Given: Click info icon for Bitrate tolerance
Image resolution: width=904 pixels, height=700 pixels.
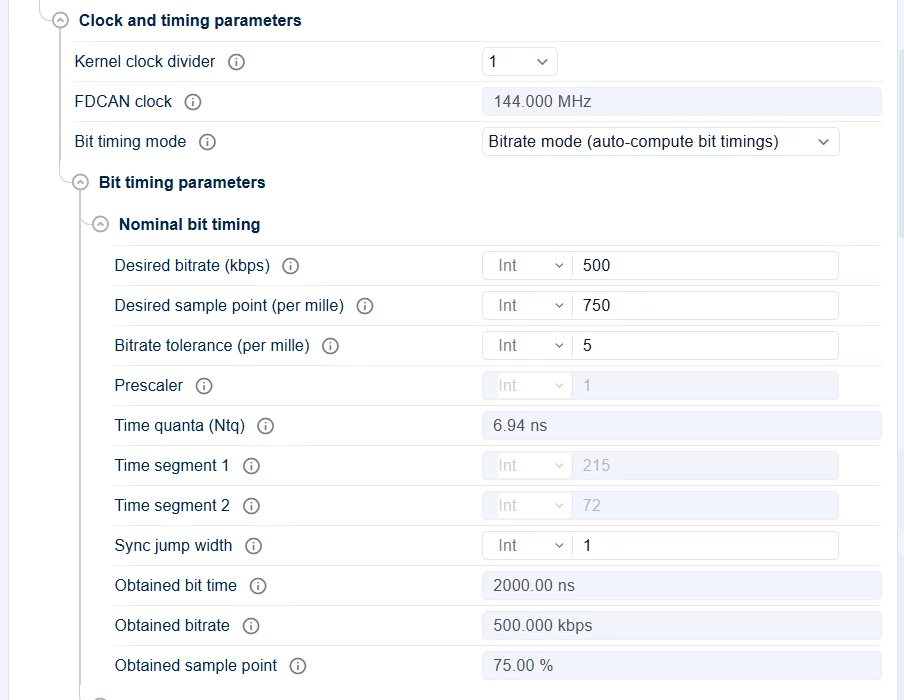Looking at the screenshot, I should [x=330, y=346].
